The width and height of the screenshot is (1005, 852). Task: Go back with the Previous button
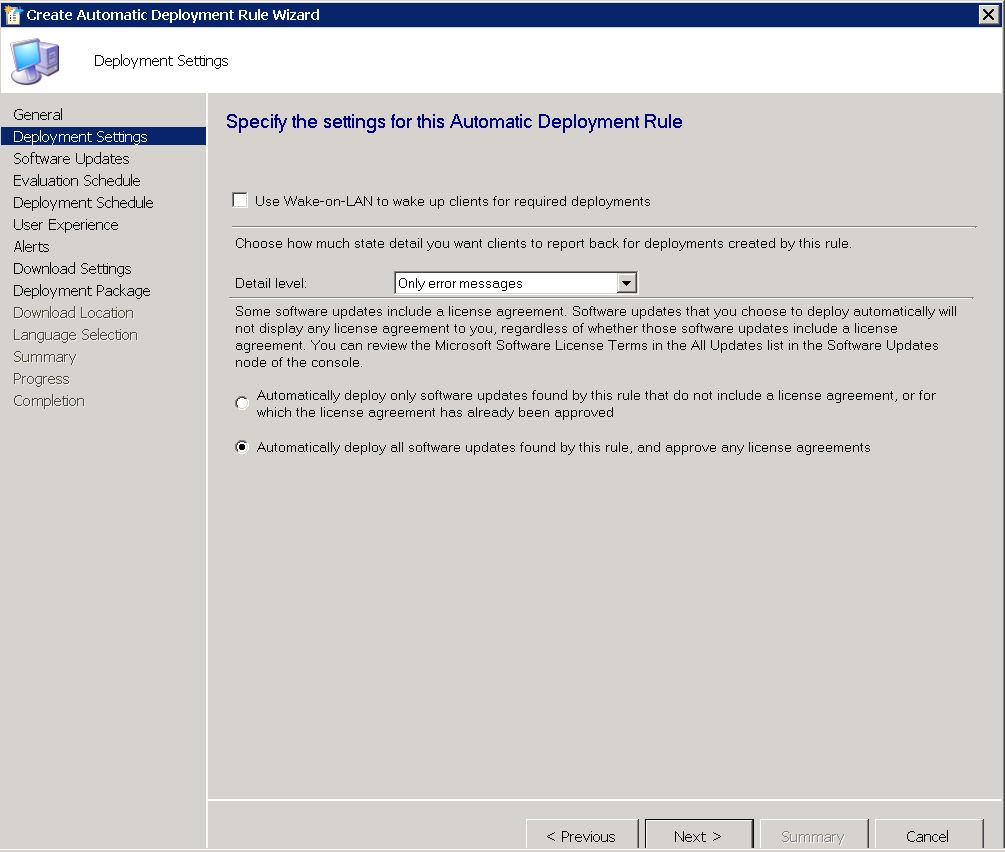581,835
